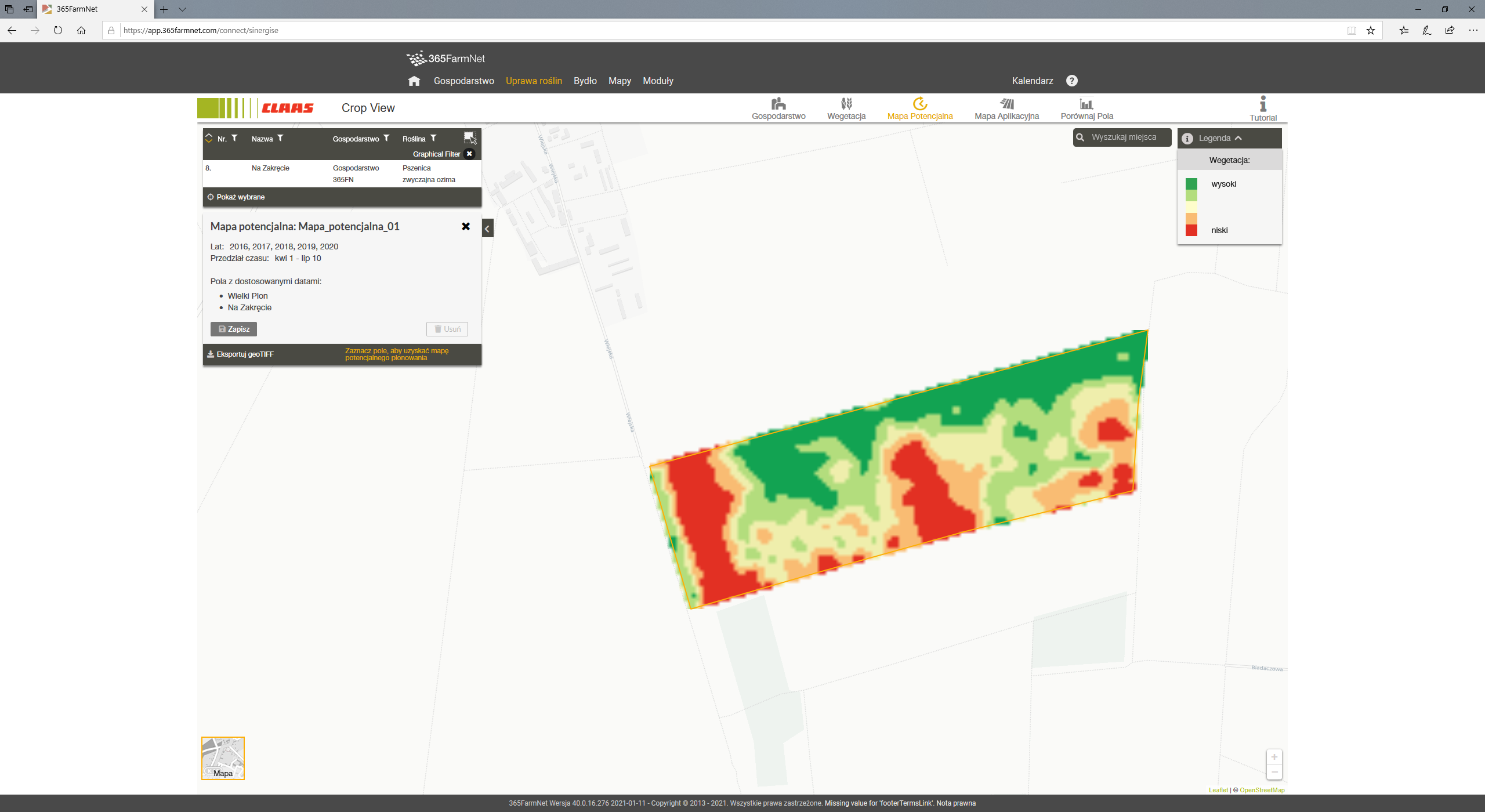The image size is (1485, 812).
Task: Open the browser home button
Action: [x=81, y=30]
